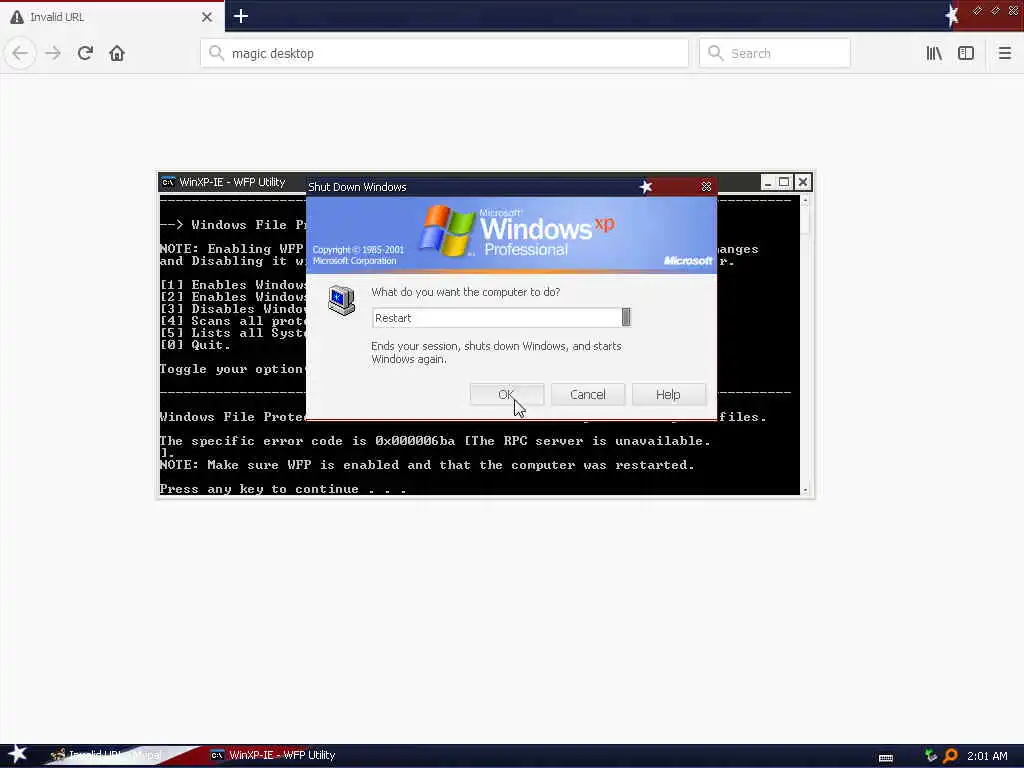The width and height of the screenshot is (1024, 768).
Task: Click the 'What do you want the computer to do?' label
Action: pyautogui.click(x=466, y=292)
